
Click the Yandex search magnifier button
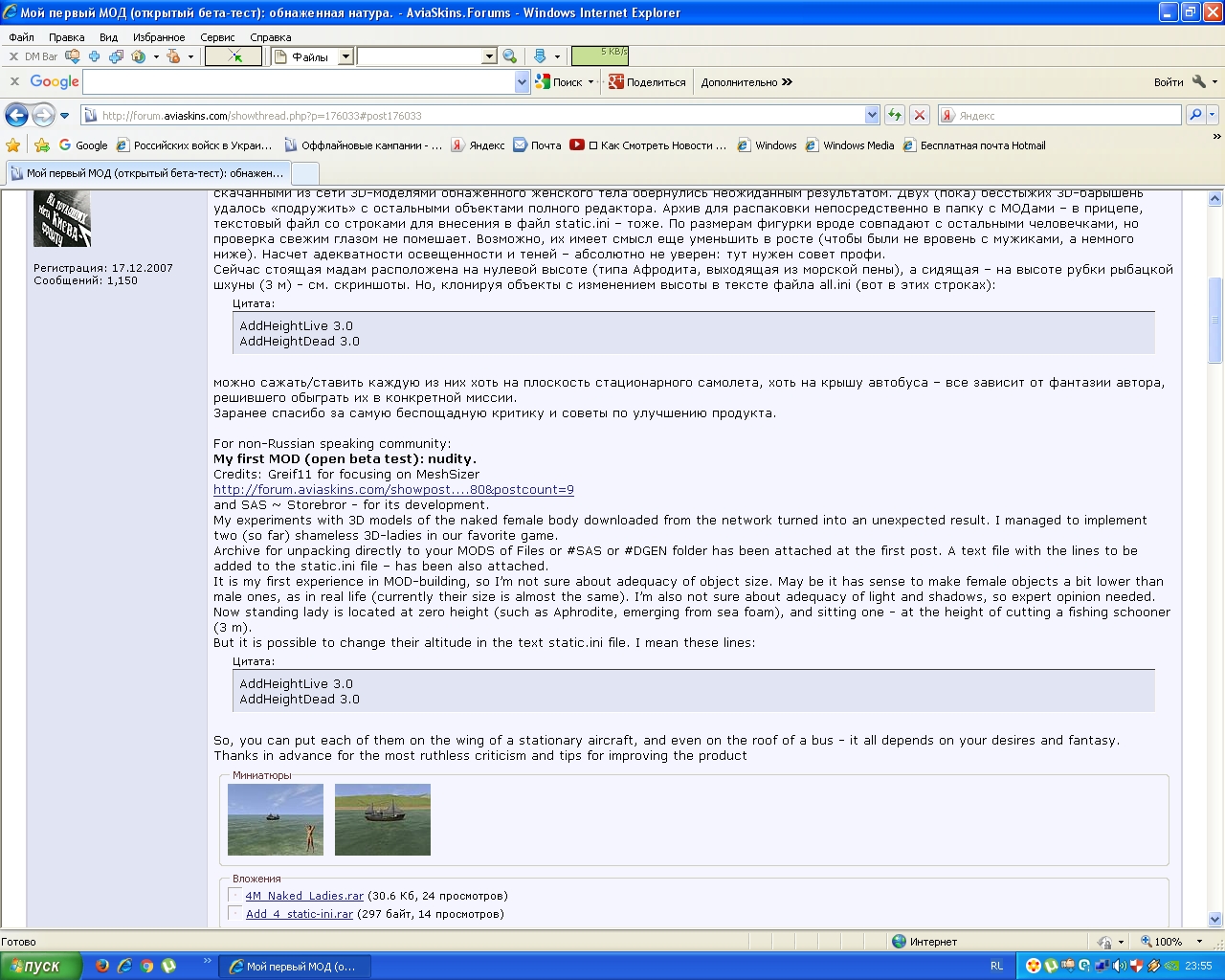click(x=1194, y=115)
